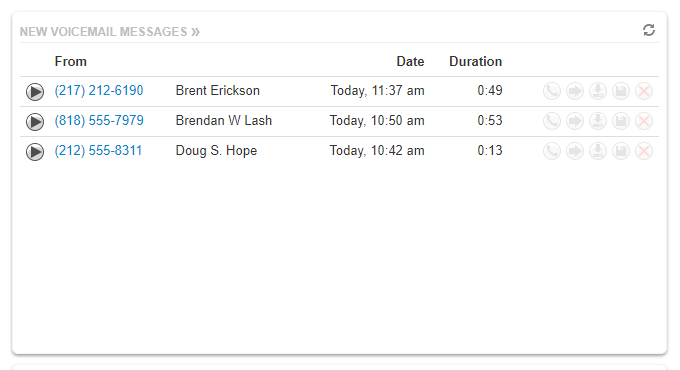
Task: Click phone number (217) 212-6190
Action: point(99,90)
